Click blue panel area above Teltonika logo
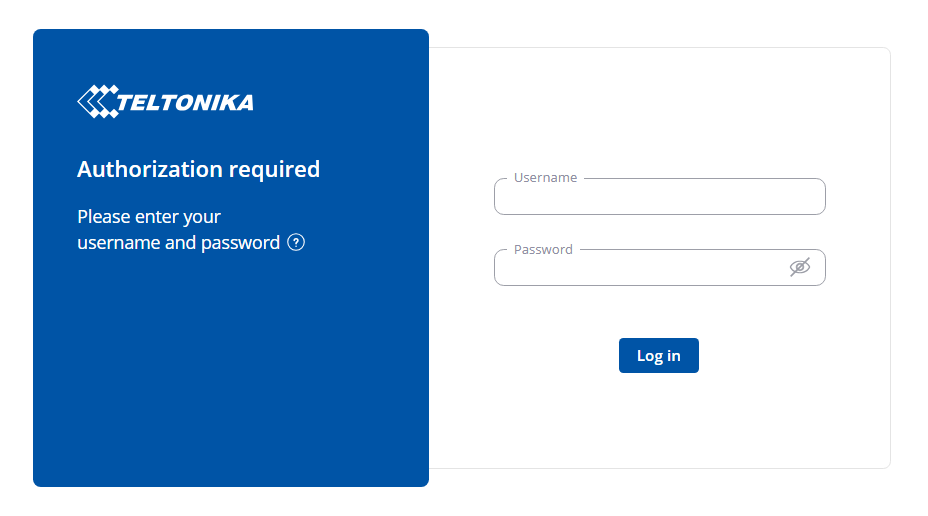 click(230, 55)
